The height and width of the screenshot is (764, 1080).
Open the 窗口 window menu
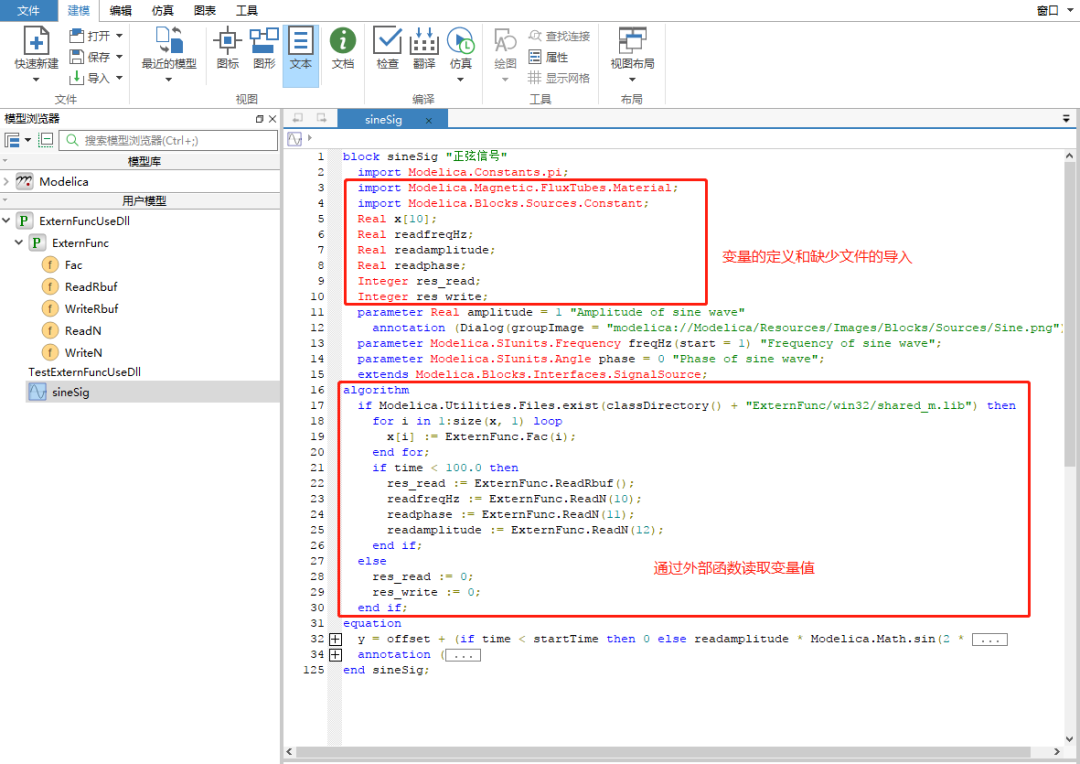(x=1055, y=10)
